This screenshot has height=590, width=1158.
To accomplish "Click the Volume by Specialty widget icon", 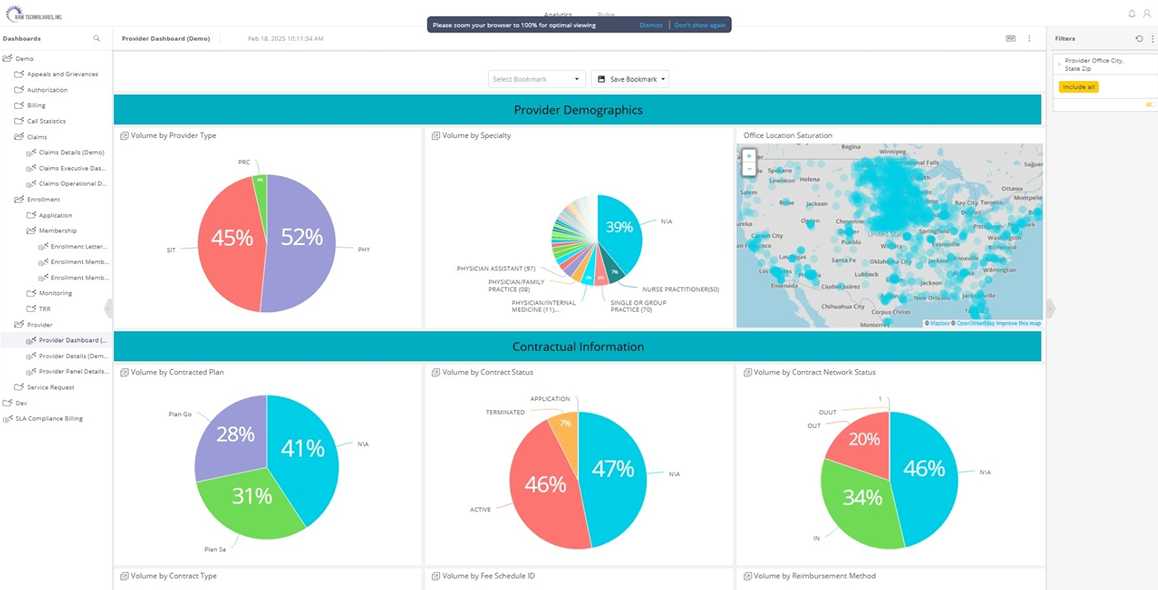I will pyautogui.click(x=436, y=136).
